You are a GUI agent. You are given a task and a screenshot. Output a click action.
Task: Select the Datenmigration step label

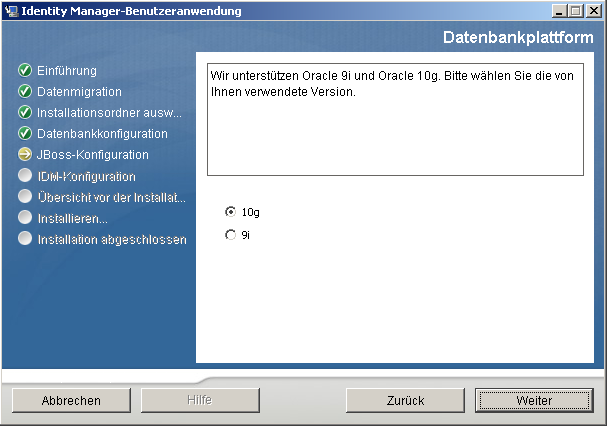79,92
